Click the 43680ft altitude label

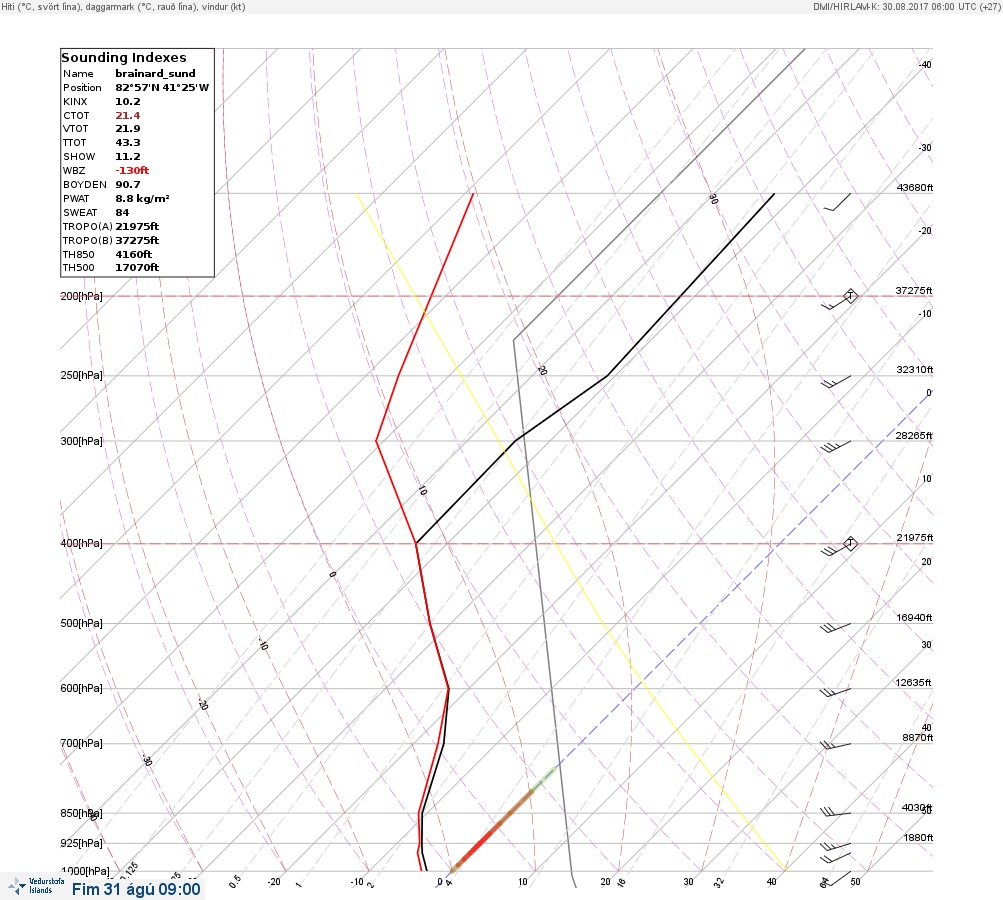915,187
